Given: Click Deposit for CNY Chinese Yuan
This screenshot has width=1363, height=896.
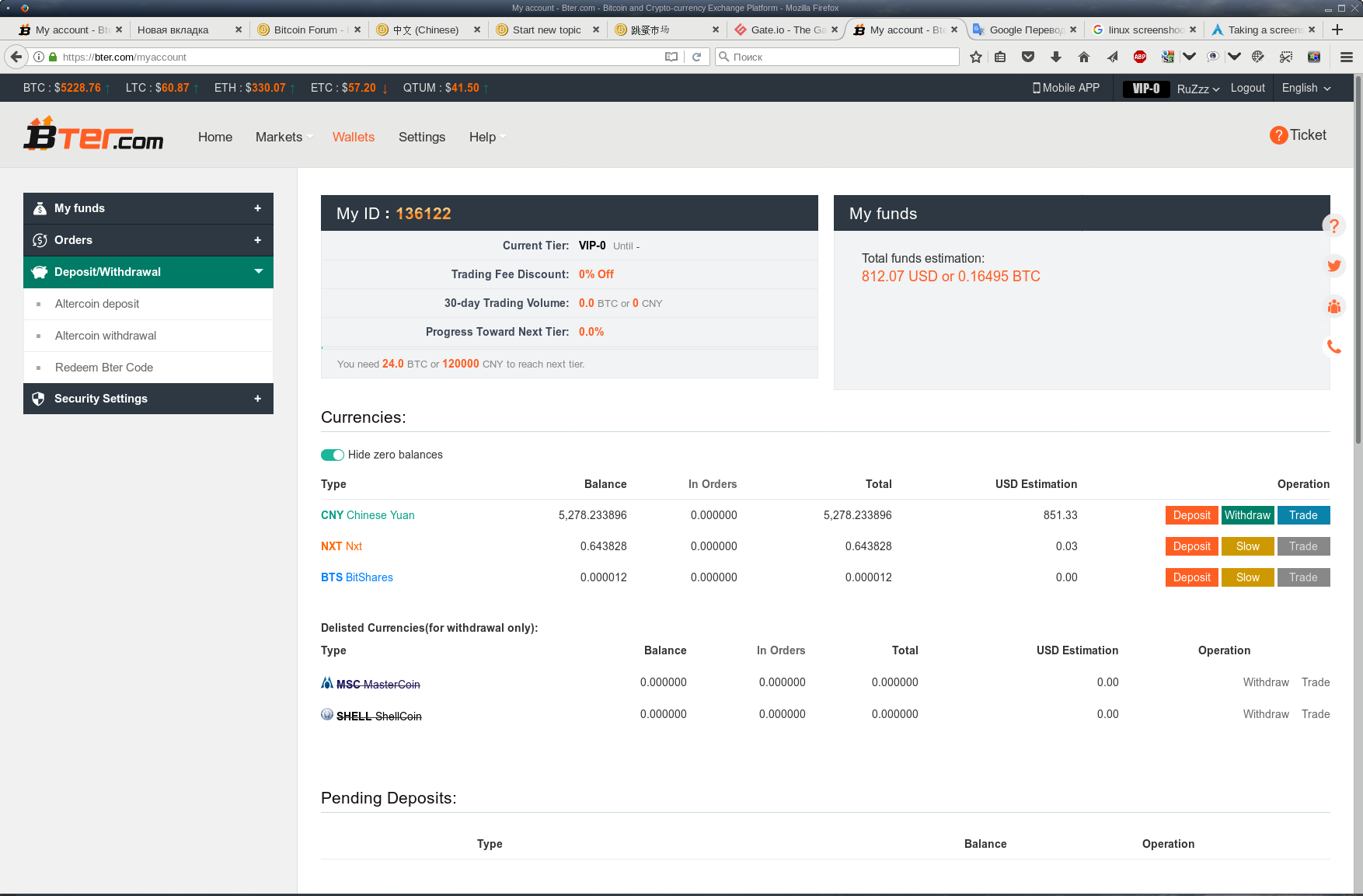Looking at the screenshot, I should click(1192, 515).
